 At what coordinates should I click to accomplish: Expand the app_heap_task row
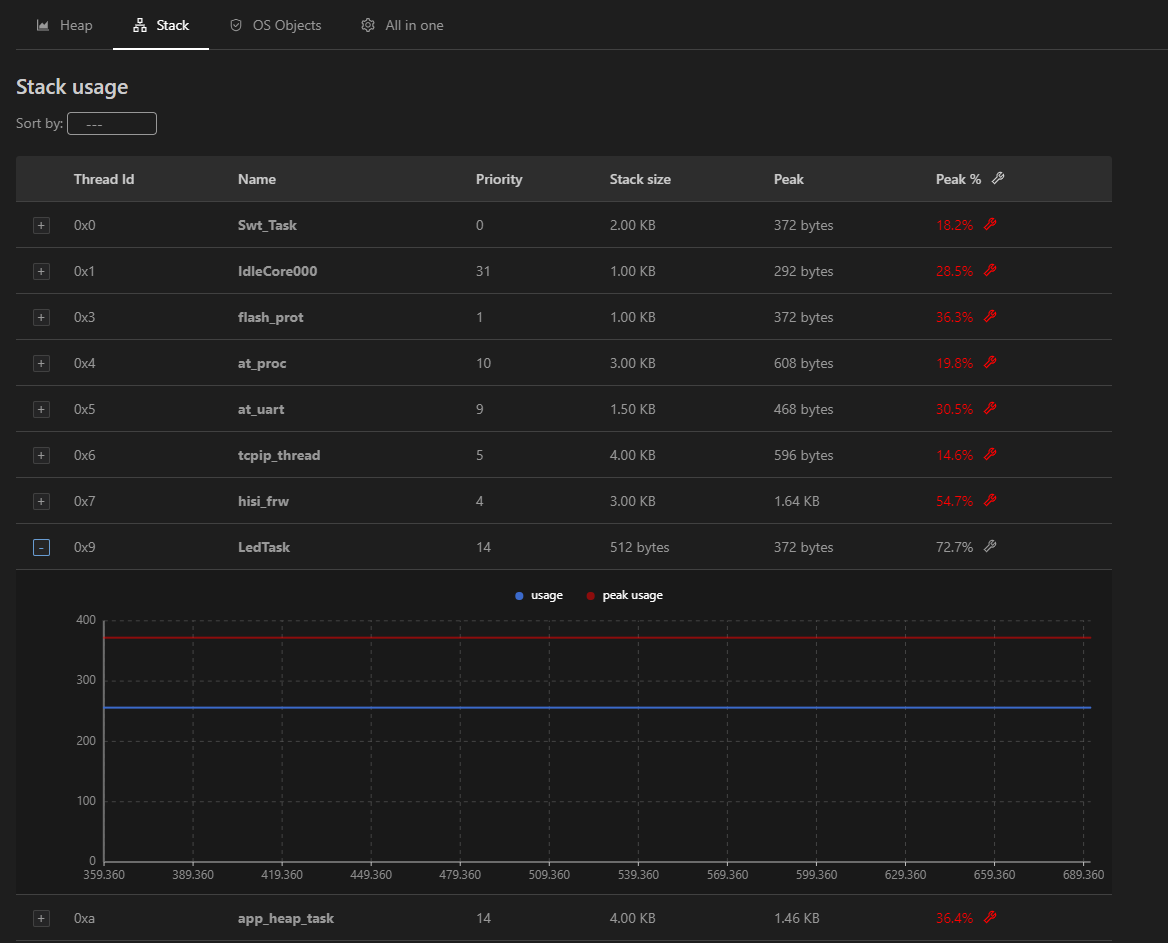tap(42, 918)
